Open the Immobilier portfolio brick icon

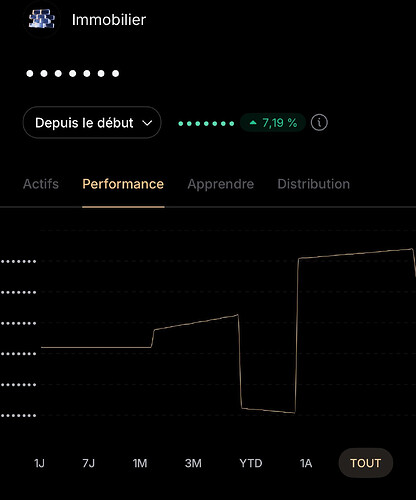42,19
